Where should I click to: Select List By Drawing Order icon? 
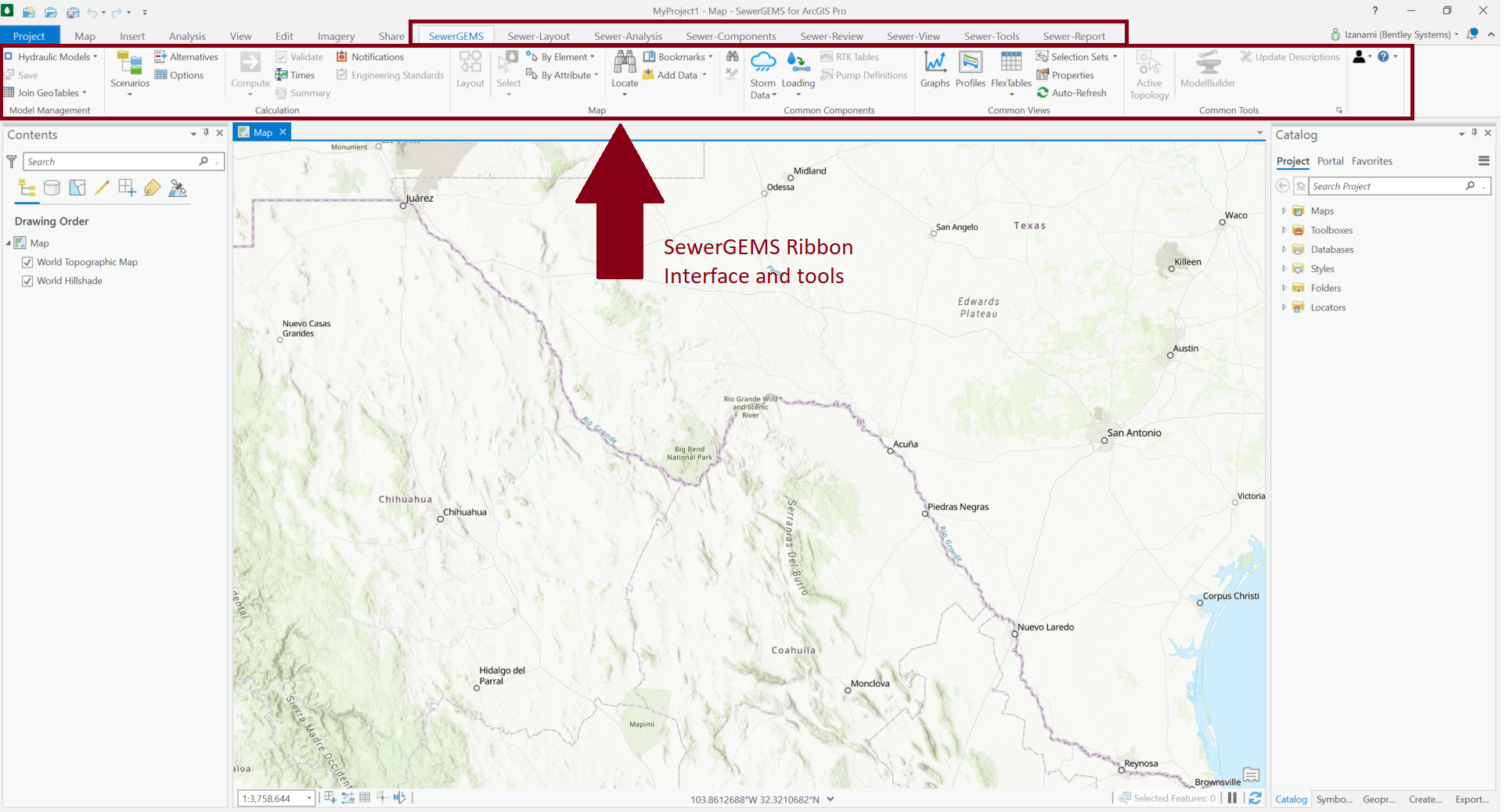click(x=27, y=188)
